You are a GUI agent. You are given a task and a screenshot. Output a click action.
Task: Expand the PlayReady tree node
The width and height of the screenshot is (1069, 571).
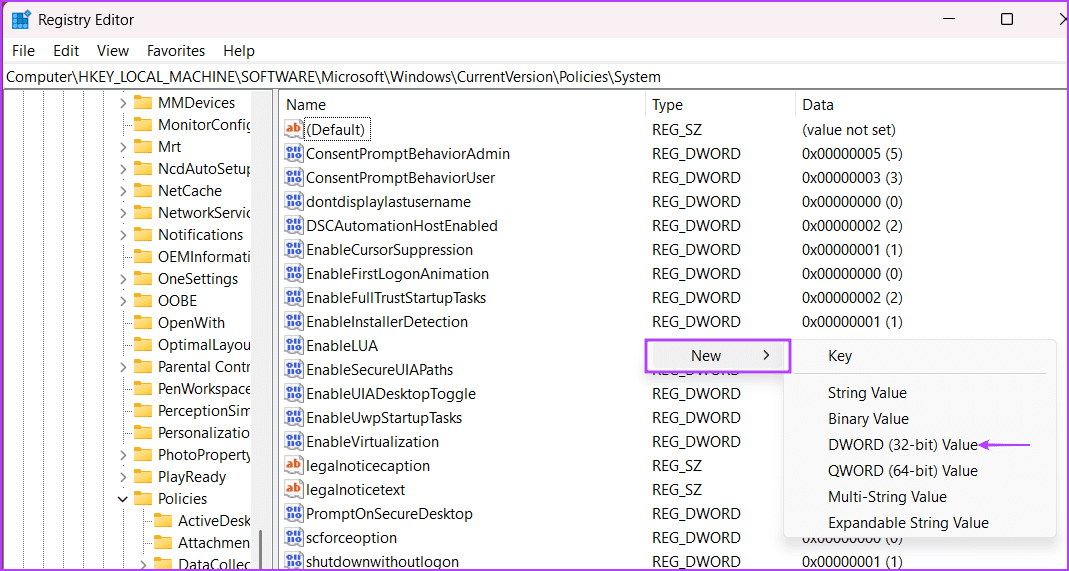123,477
